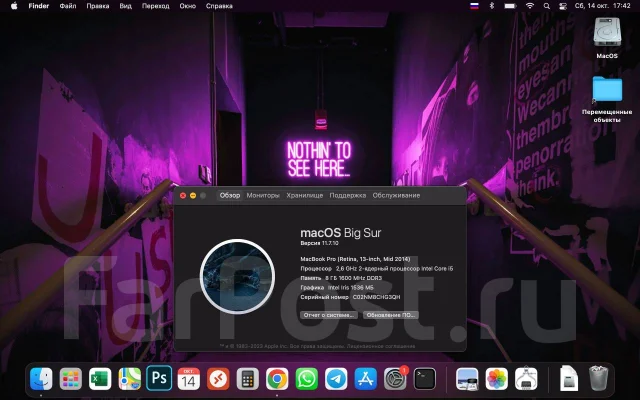Click the serial number C02NMBCHG3QH
Image resolution: width=640 pixels, height=400 pixels.
[376, 297]
